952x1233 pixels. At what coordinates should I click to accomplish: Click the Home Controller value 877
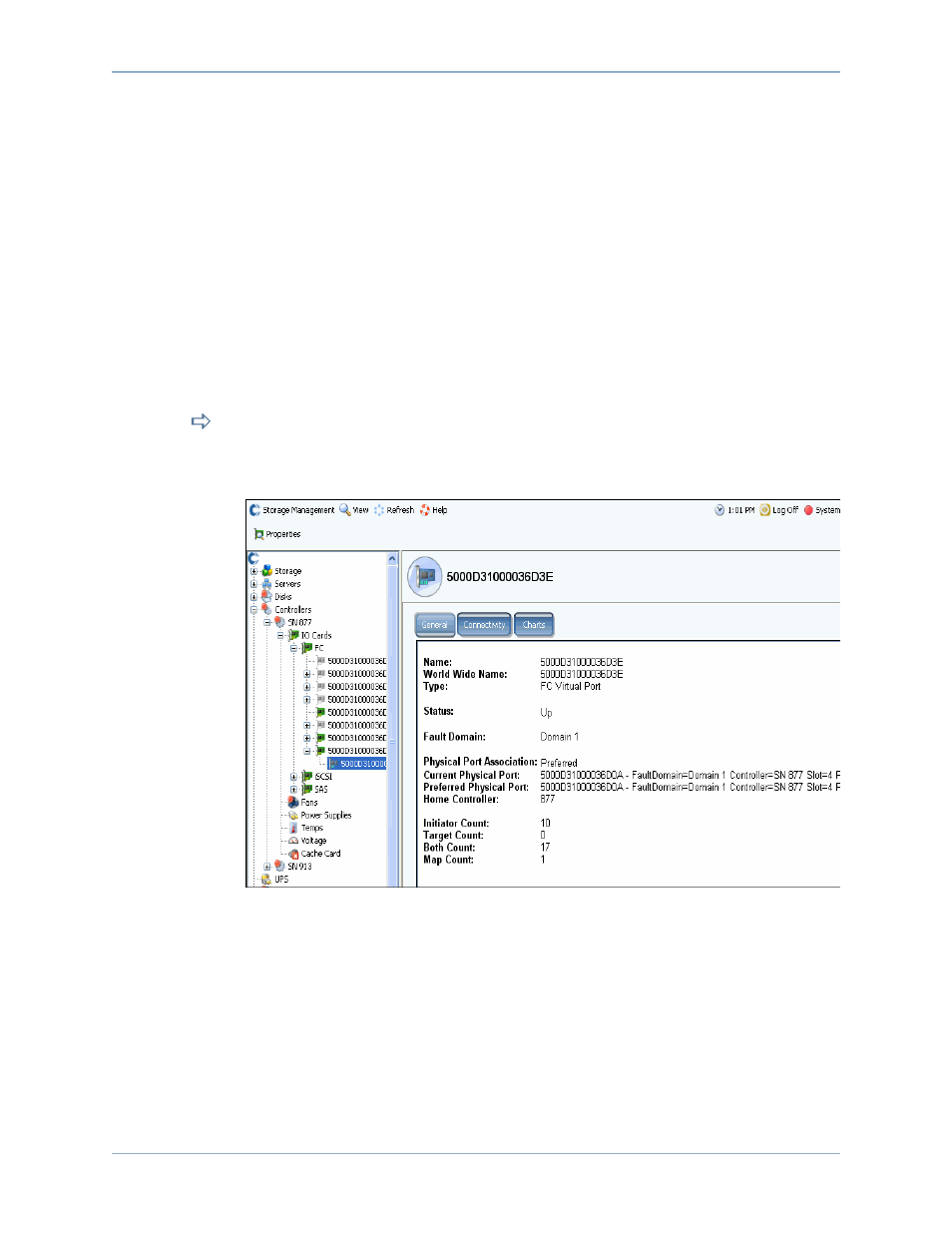pos(547,799)
